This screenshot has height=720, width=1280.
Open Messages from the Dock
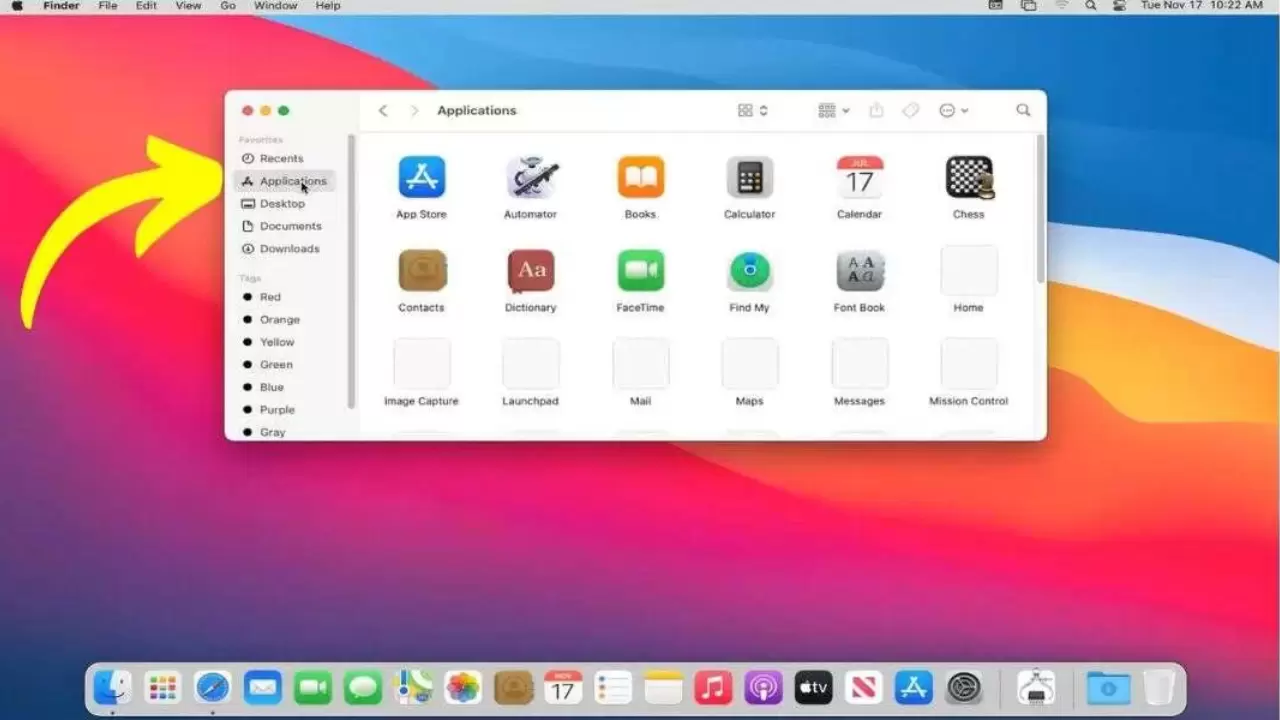(x=363, y=688)
